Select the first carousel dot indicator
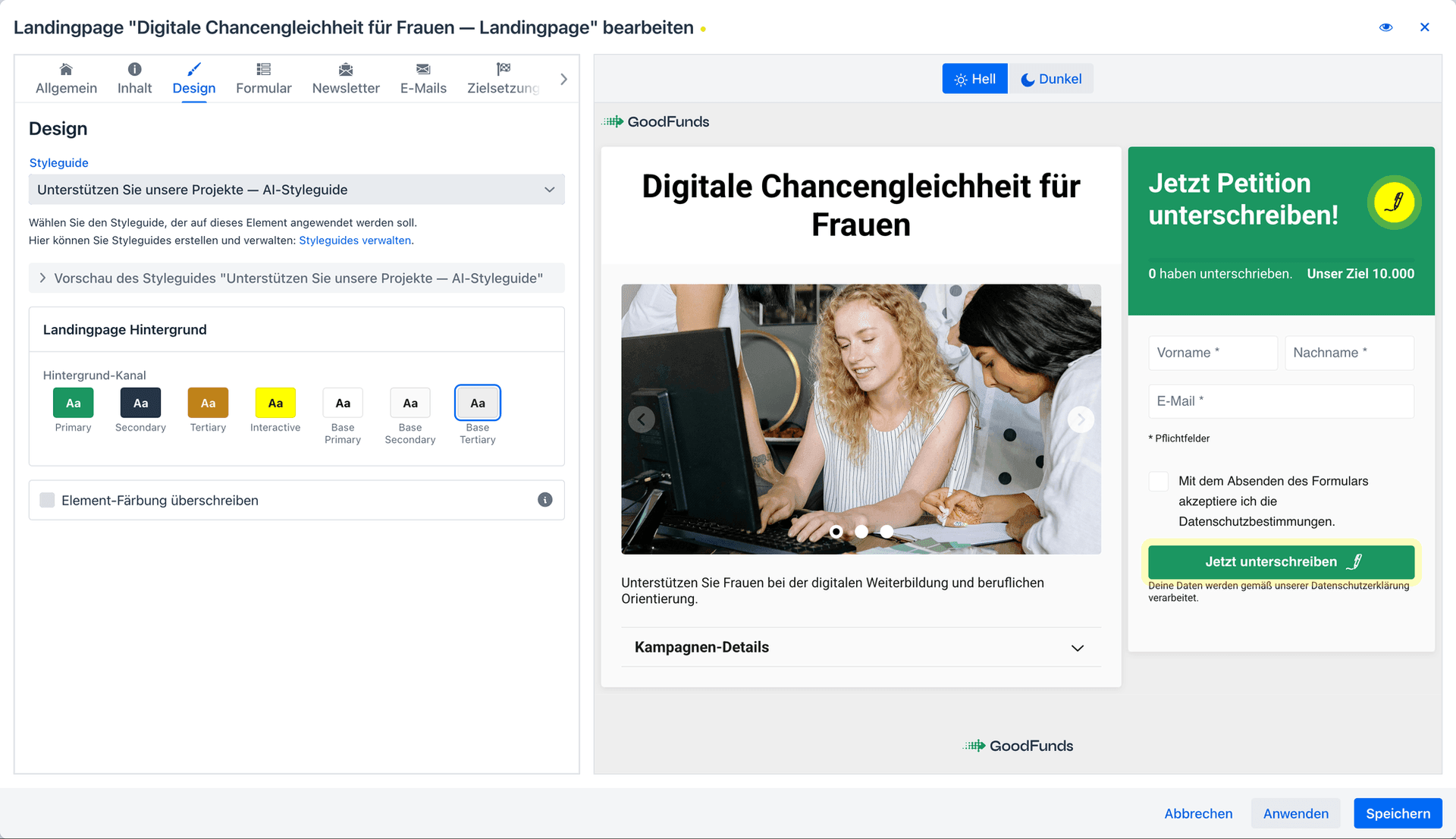1456x839 pixels. tap(836, 532)
